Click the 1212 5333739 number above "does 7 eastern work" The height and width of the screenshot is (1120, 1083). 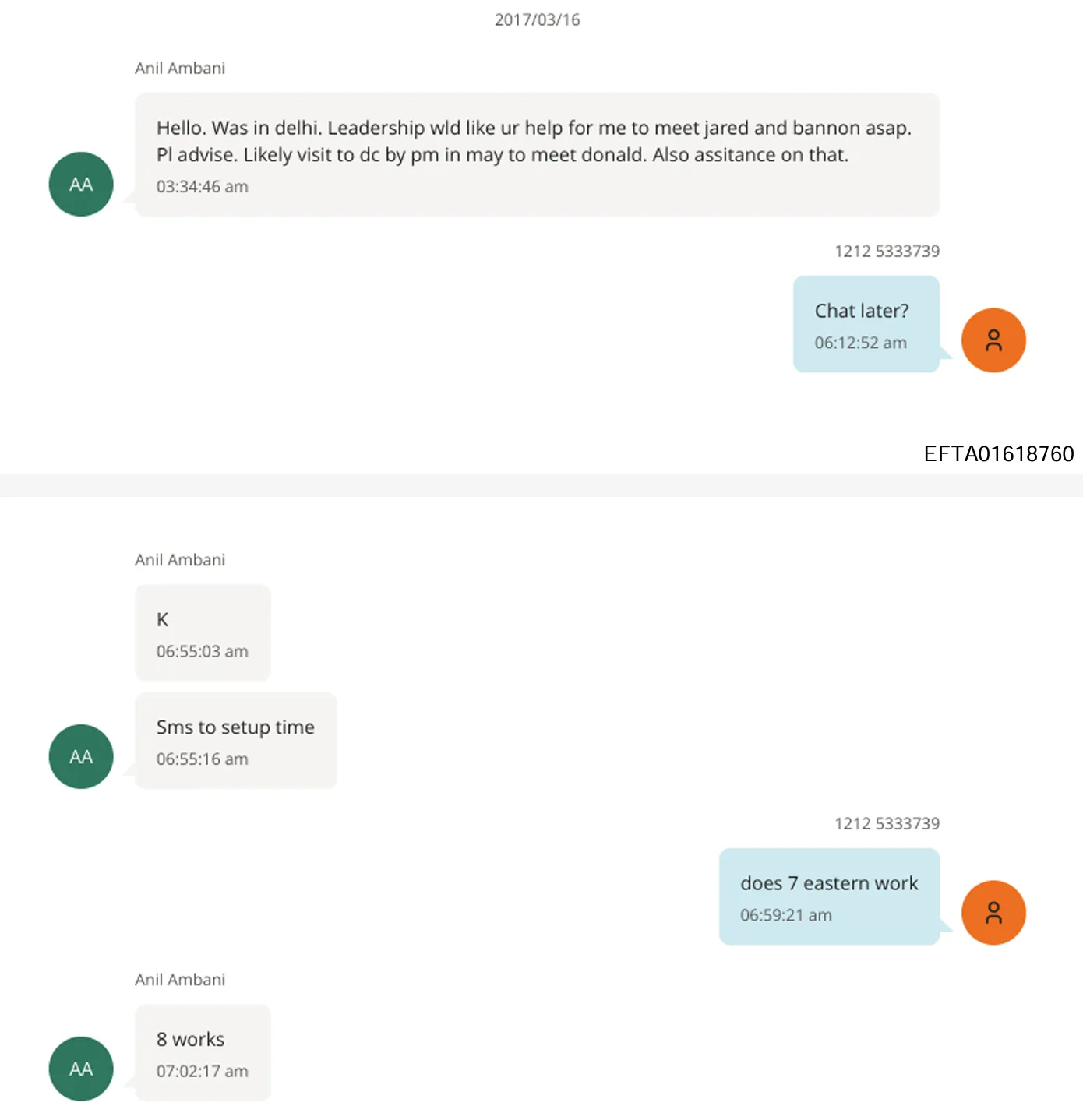(x=887, y=824)
